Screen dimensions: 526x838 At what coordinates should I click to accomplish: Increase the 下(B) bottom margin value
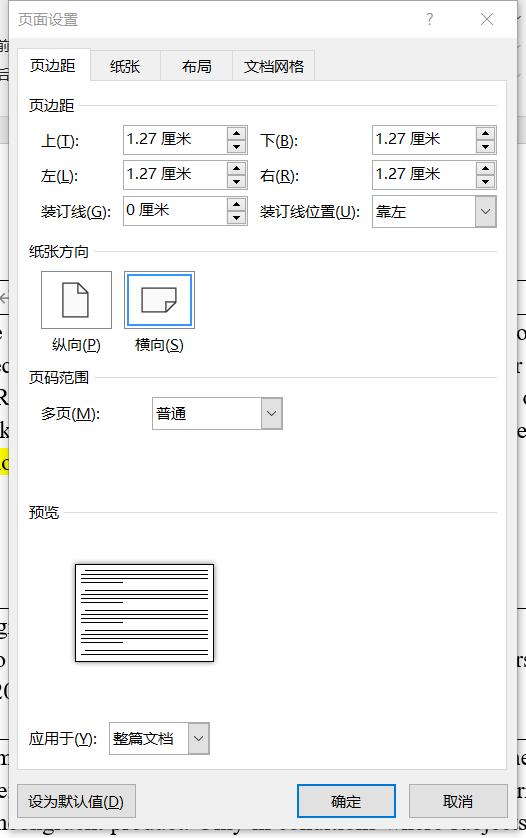[x=485, y=133]
